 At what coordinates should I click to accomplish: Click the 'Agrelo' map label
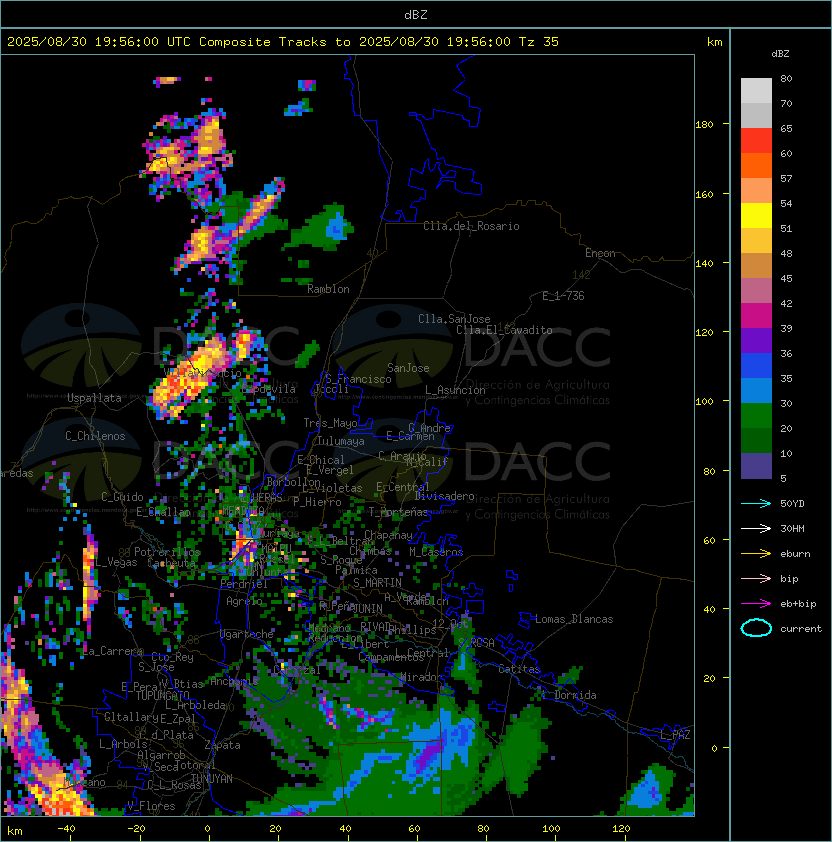(x=244, y=601)
